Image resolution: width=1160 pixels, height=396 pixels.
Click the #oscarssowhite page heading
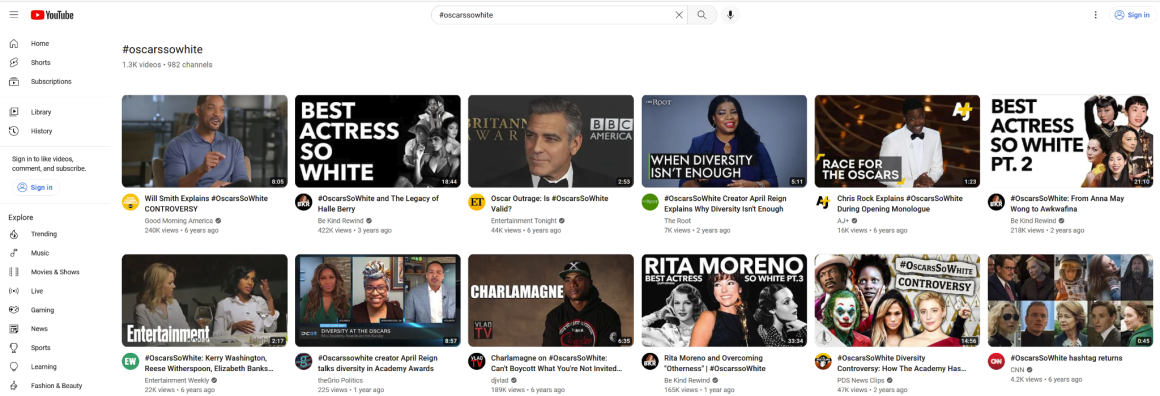162,50
